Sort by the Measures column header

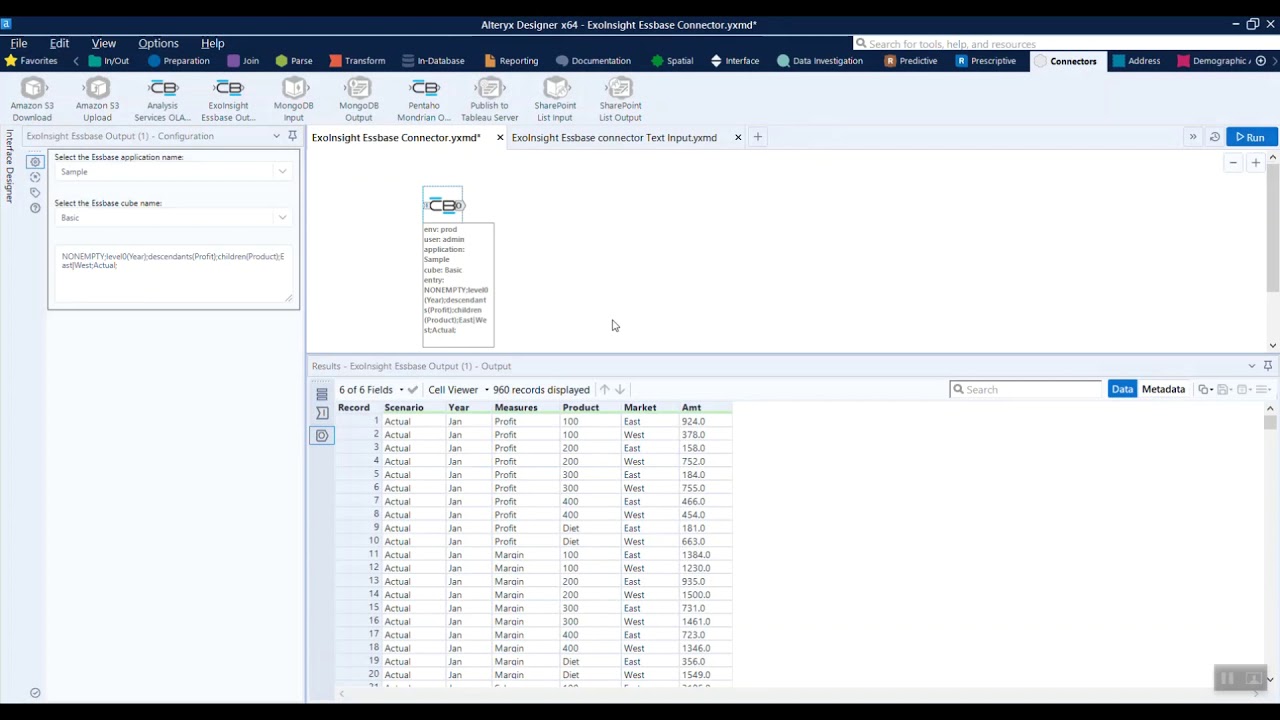[516, 408]
